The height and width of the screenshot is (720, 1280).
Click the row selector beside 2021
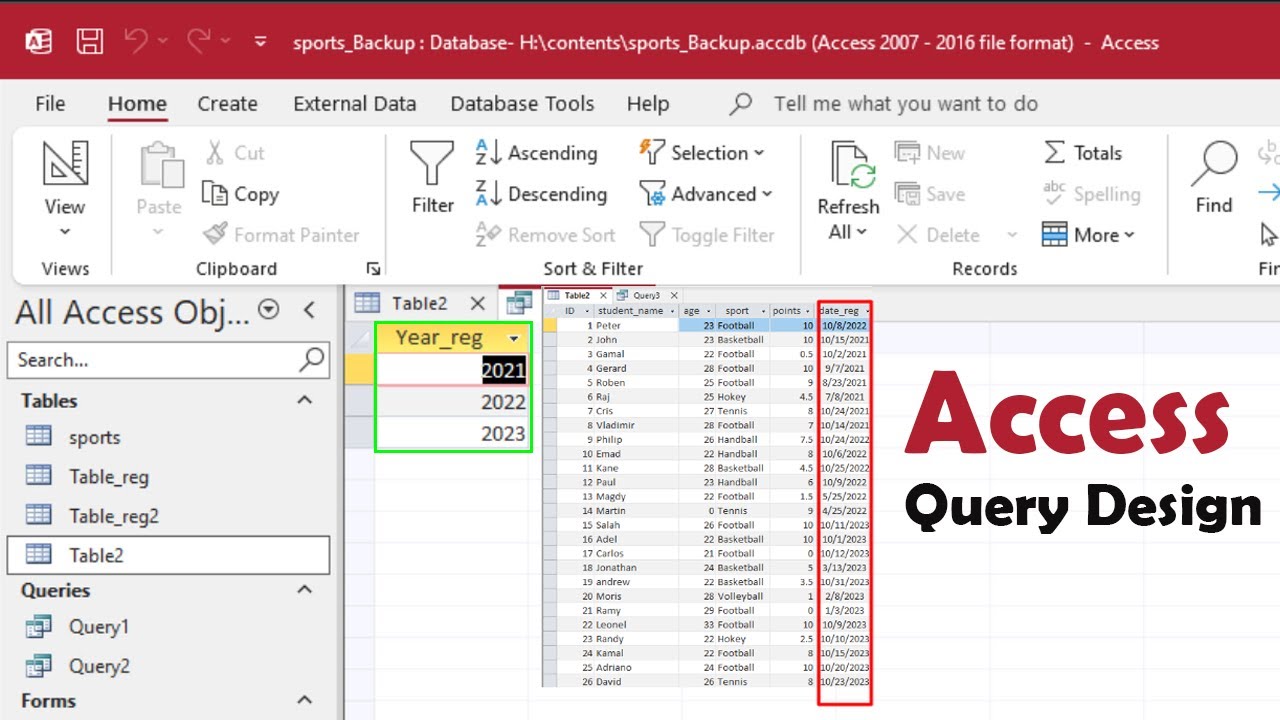click(x=360, y=370)
